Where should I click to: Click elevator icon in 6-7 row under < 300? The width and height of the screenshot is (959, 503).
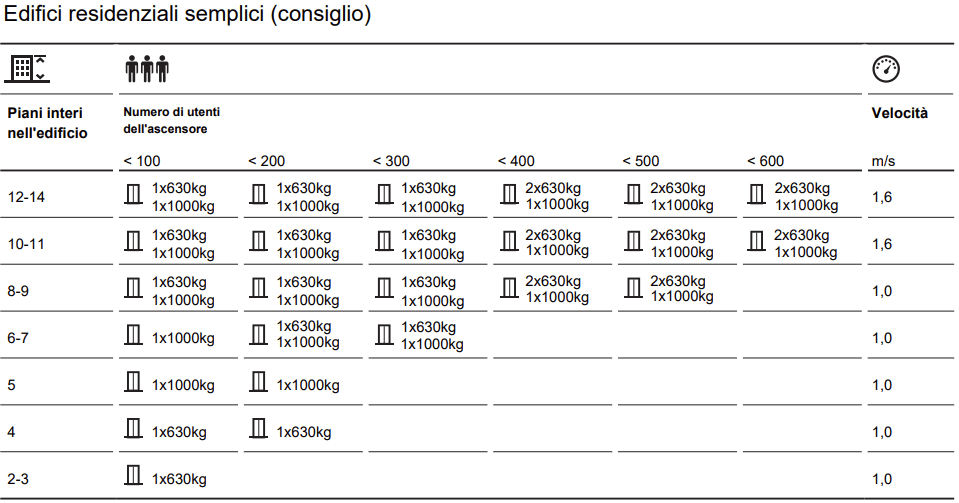click(x=383, y=335)
